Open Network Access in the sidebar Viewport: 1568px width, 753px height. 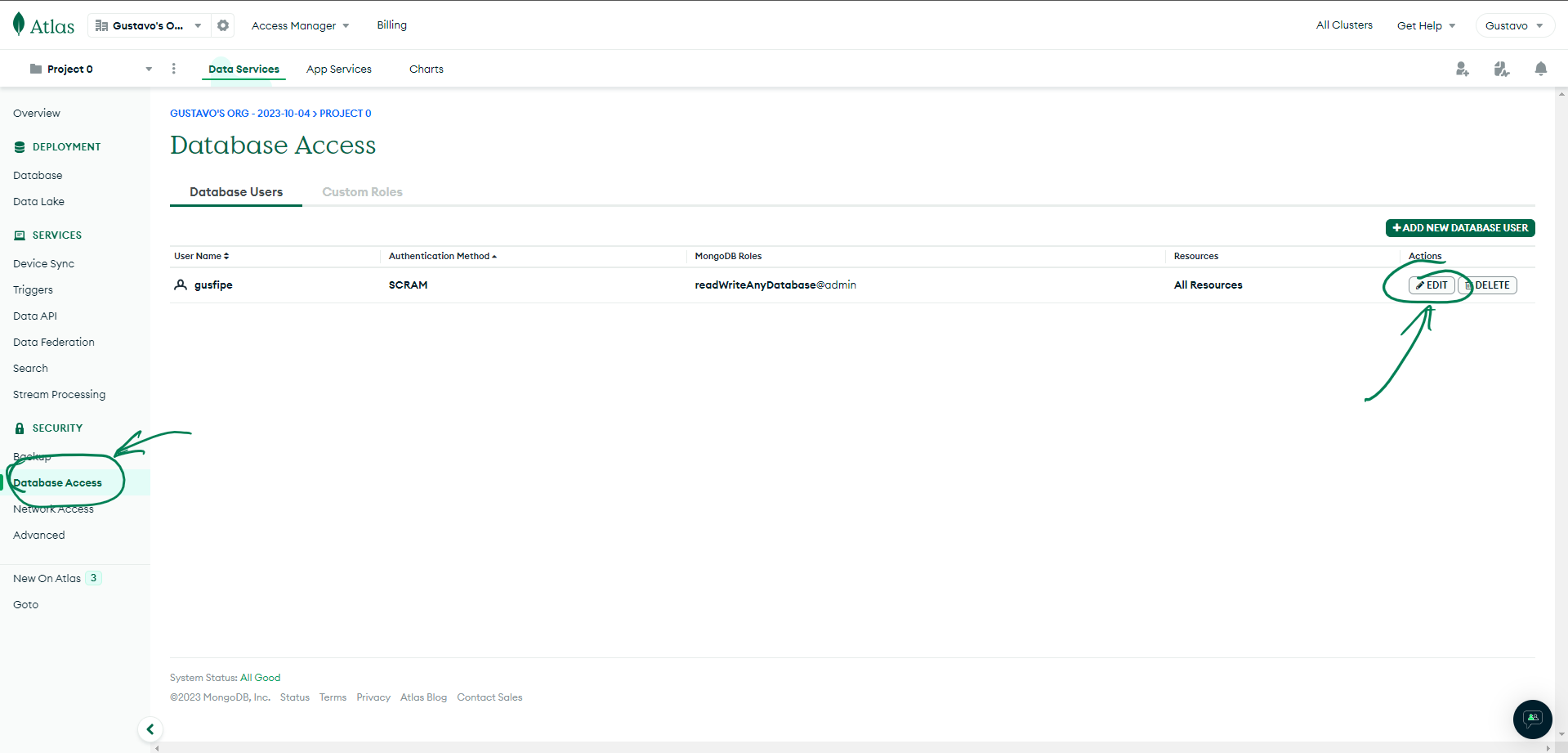[53, 509]
